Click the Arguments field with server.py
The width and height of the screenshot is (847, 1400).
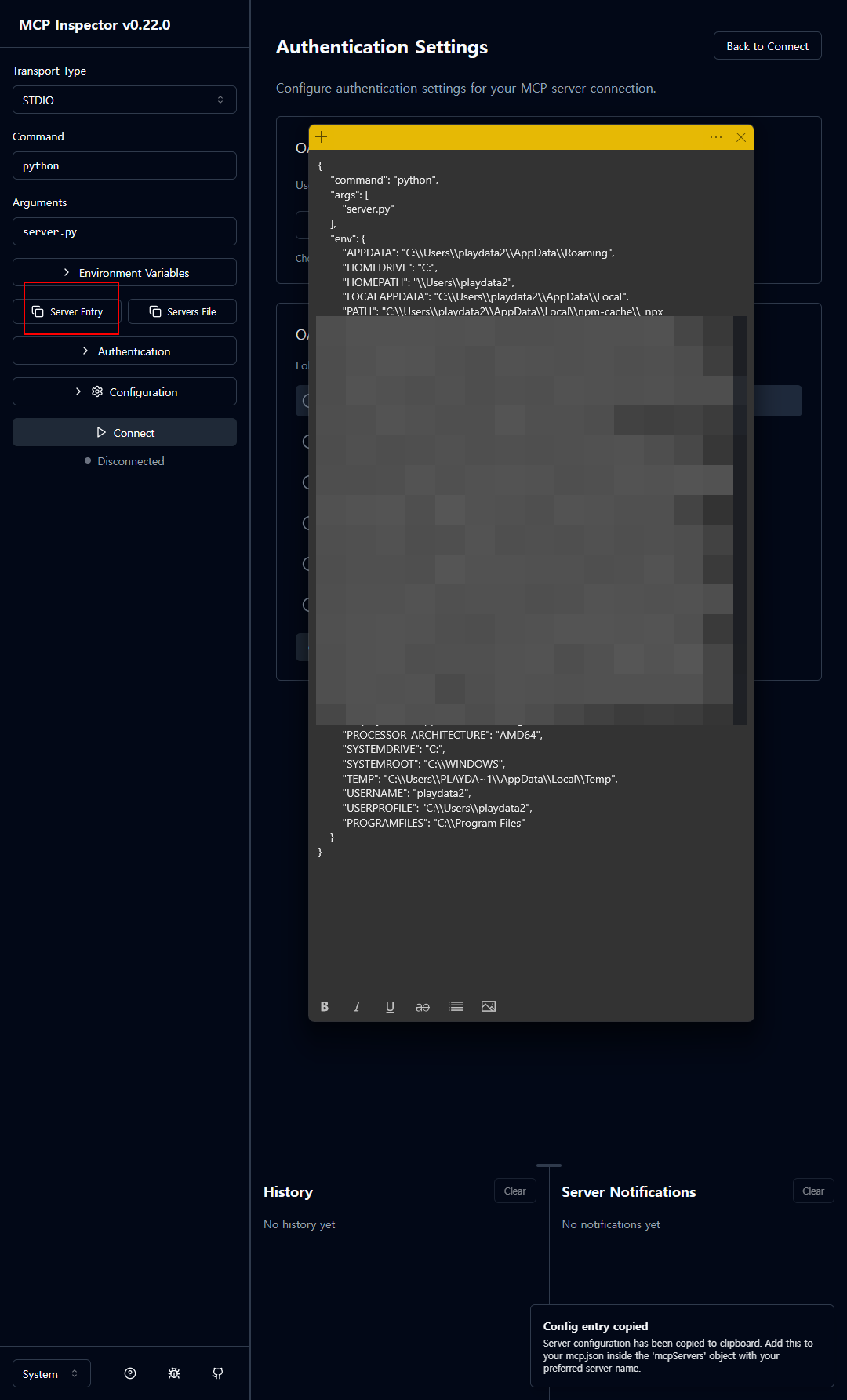tap(125, 231)
